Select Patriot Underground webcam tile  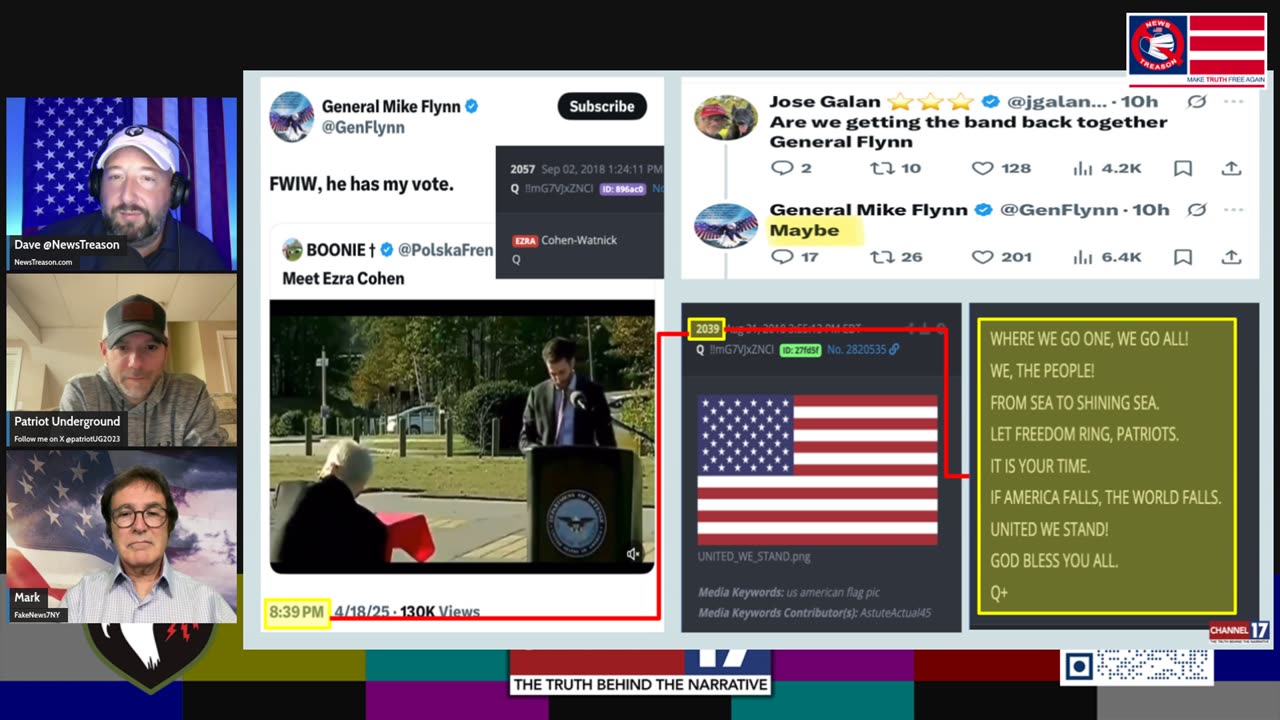(121, 361)
